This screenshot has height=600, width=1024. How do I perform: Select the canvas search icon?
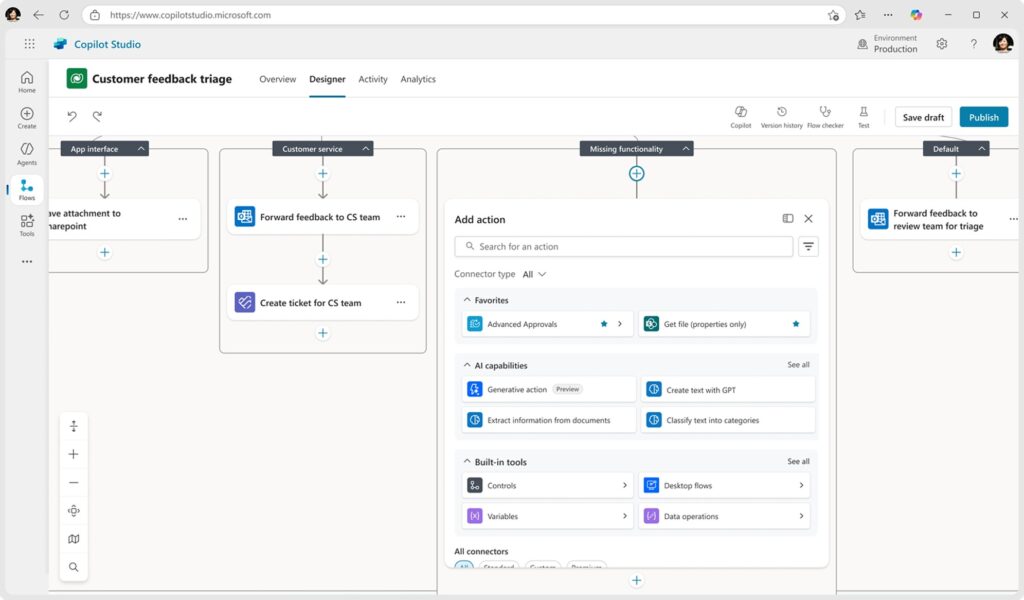(x=74, y=567)
